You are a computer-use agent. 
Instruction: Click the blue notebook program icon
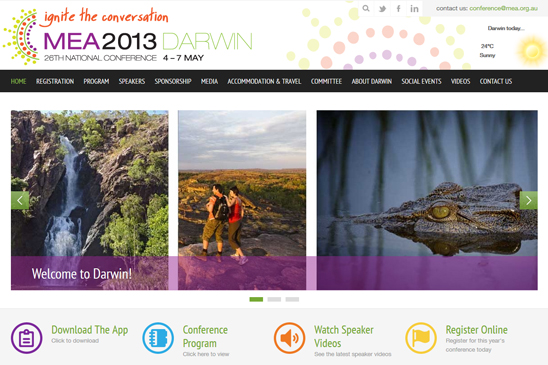pos(158,338)
